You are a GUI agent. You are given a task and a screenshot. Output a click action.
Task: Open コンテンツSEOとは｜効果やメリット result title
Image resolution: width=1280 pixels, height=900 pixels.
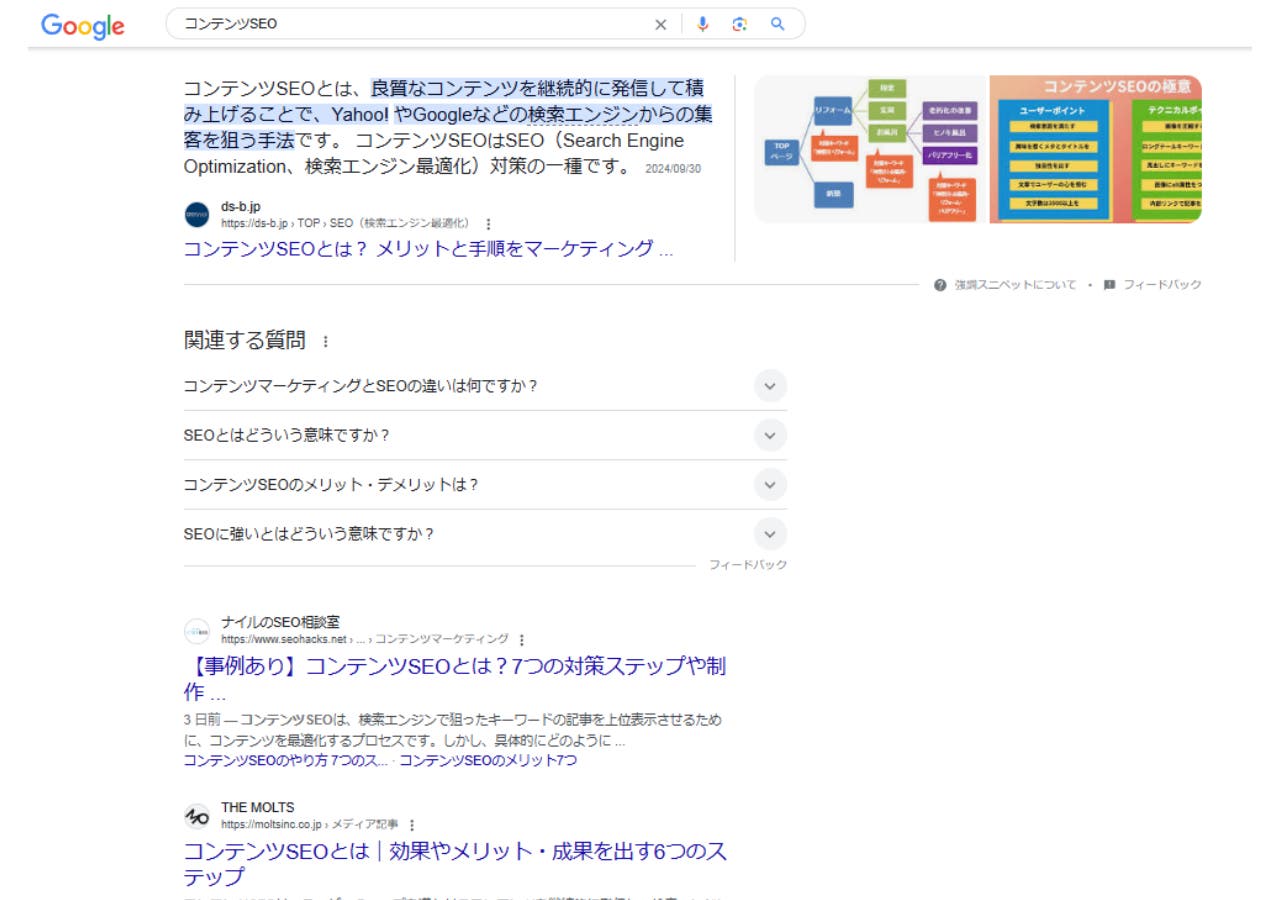click(x=455, y=864)
